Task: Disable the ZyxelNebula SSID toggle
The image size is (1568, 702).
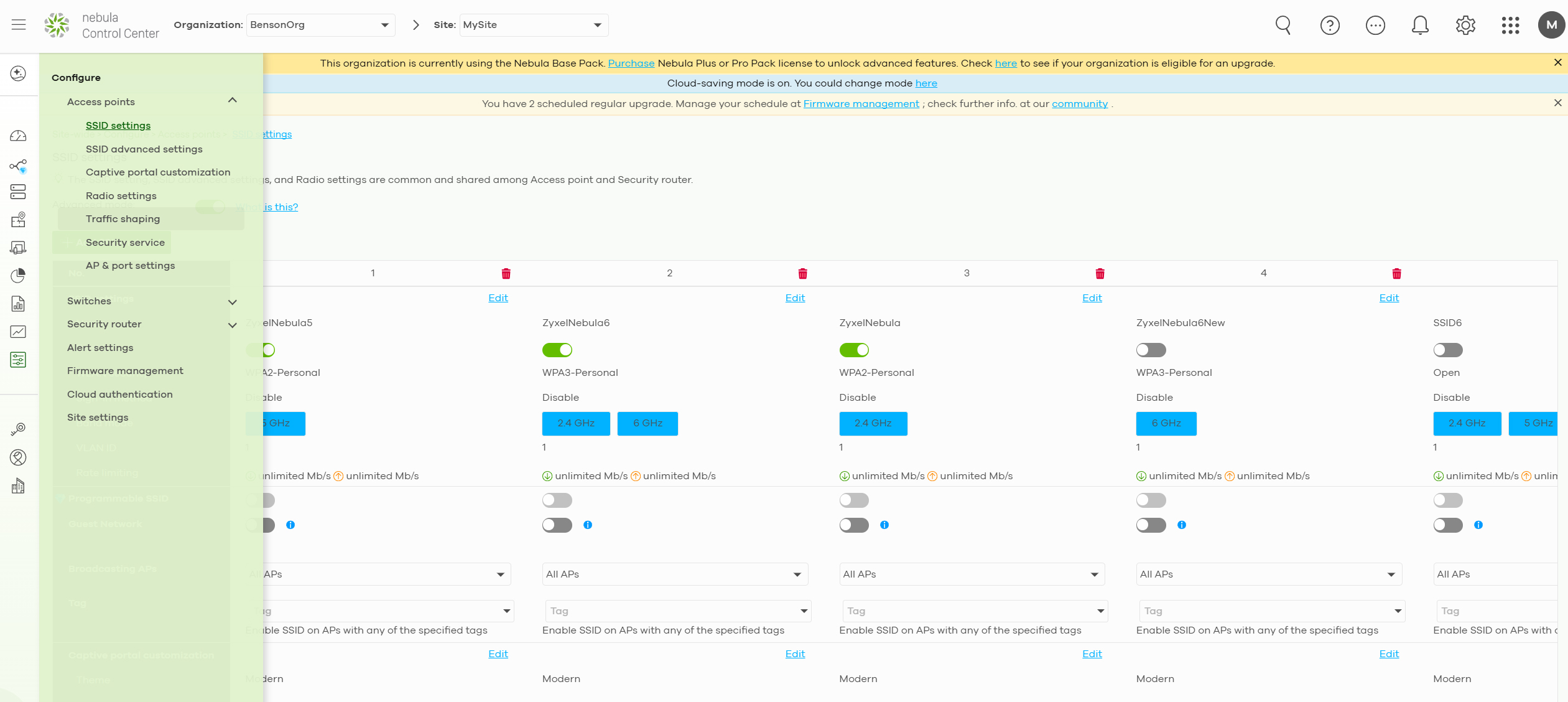Action: point(854,350)
